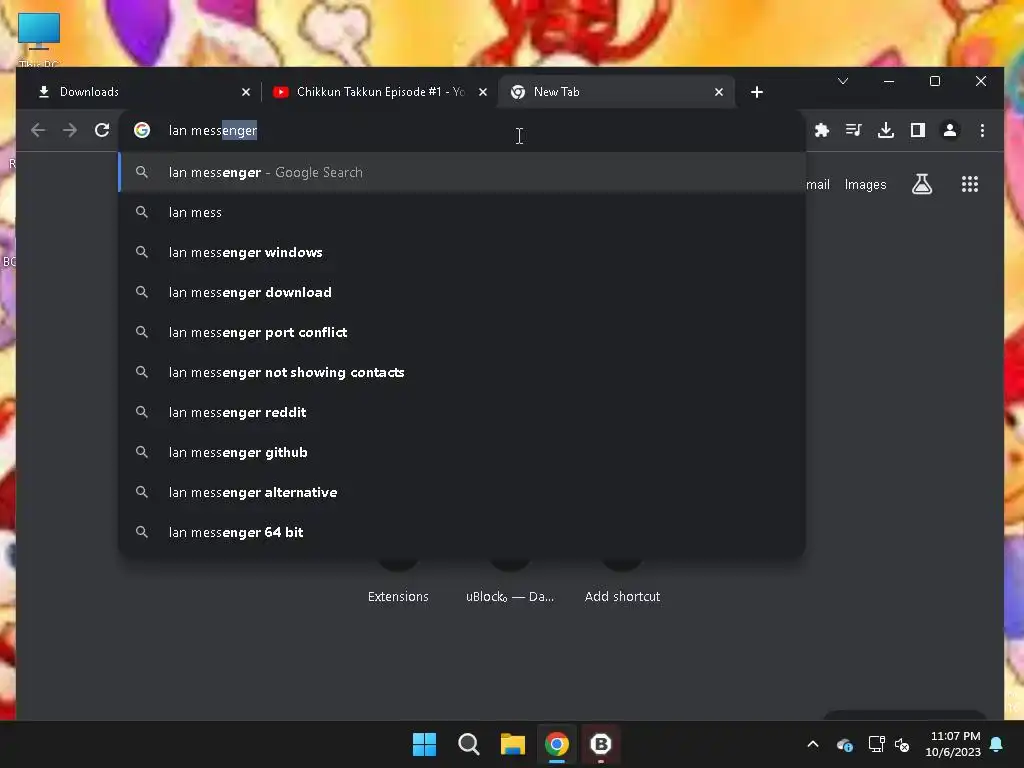
Task: Open a new tab with the plus button
Action: click(x=756, y=92)
